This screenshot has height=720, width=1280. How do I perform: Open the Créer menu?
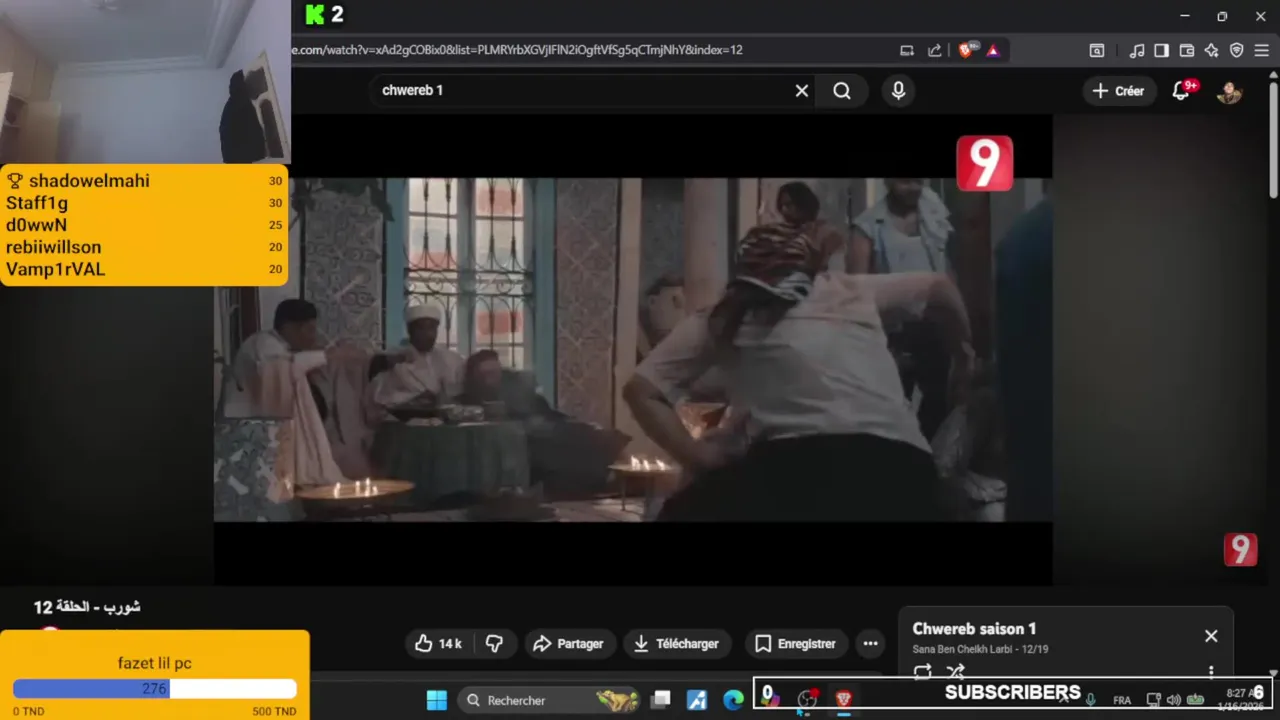pyautogui.click(x=1119, y=91)
